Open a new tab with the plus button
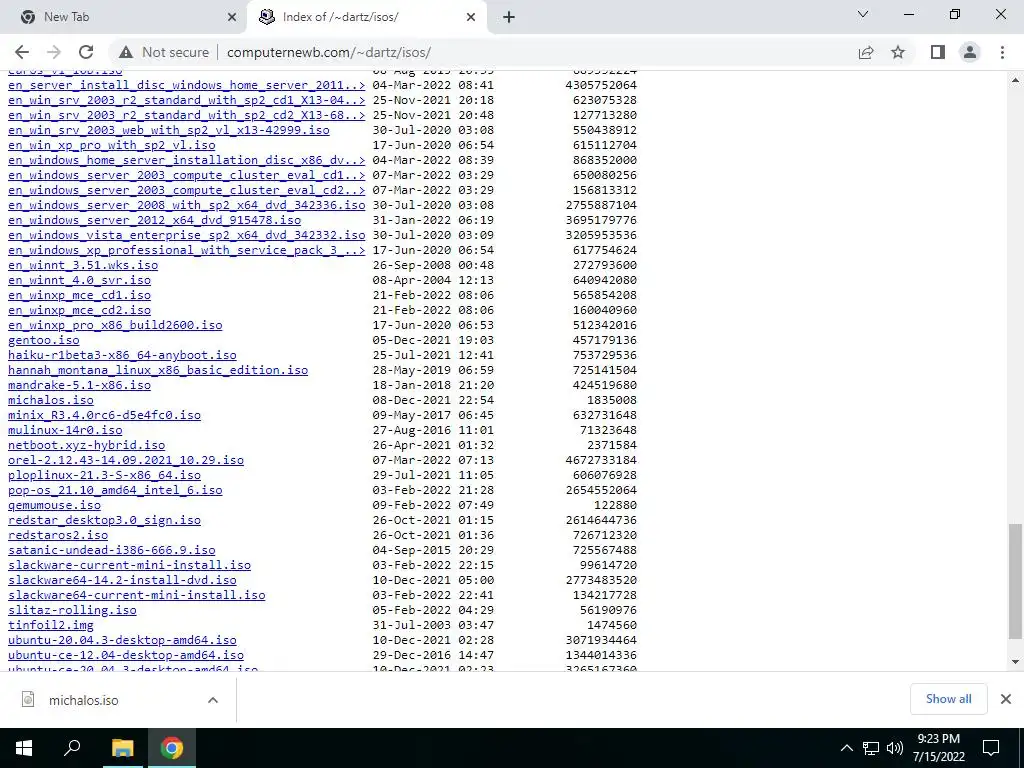This screenshot has width=1024, height=768. point(509,18)
